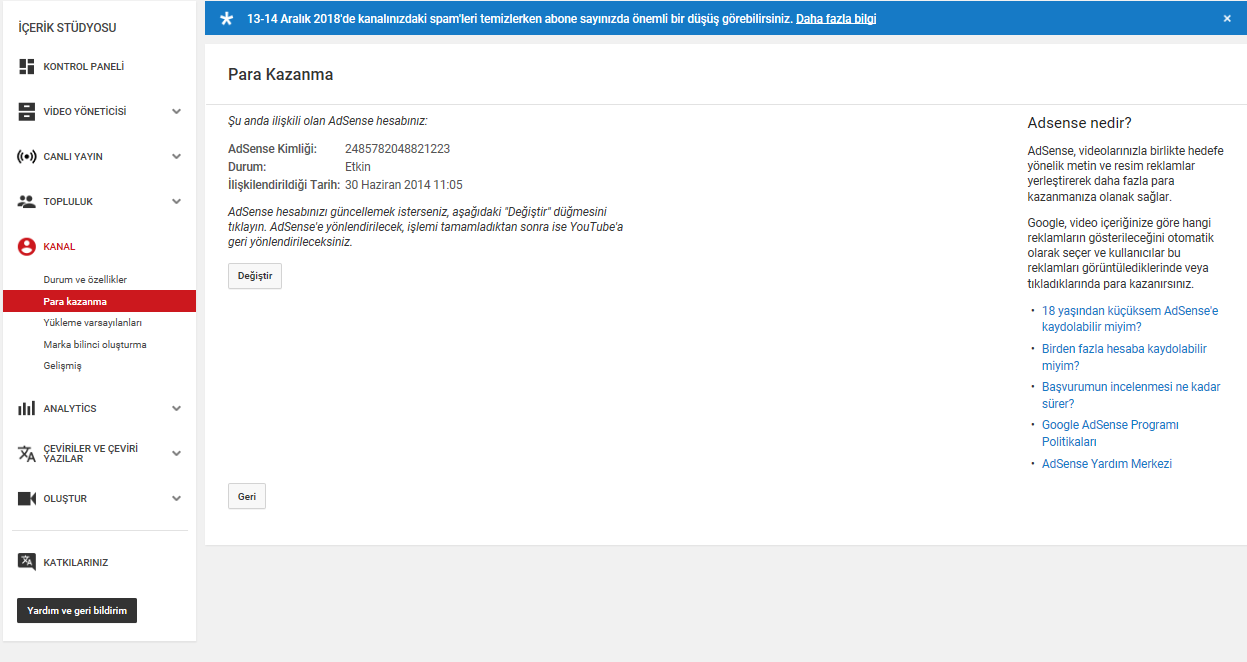
Task: Click the Adsense nedir? heading
Action: click(1080, 123)
